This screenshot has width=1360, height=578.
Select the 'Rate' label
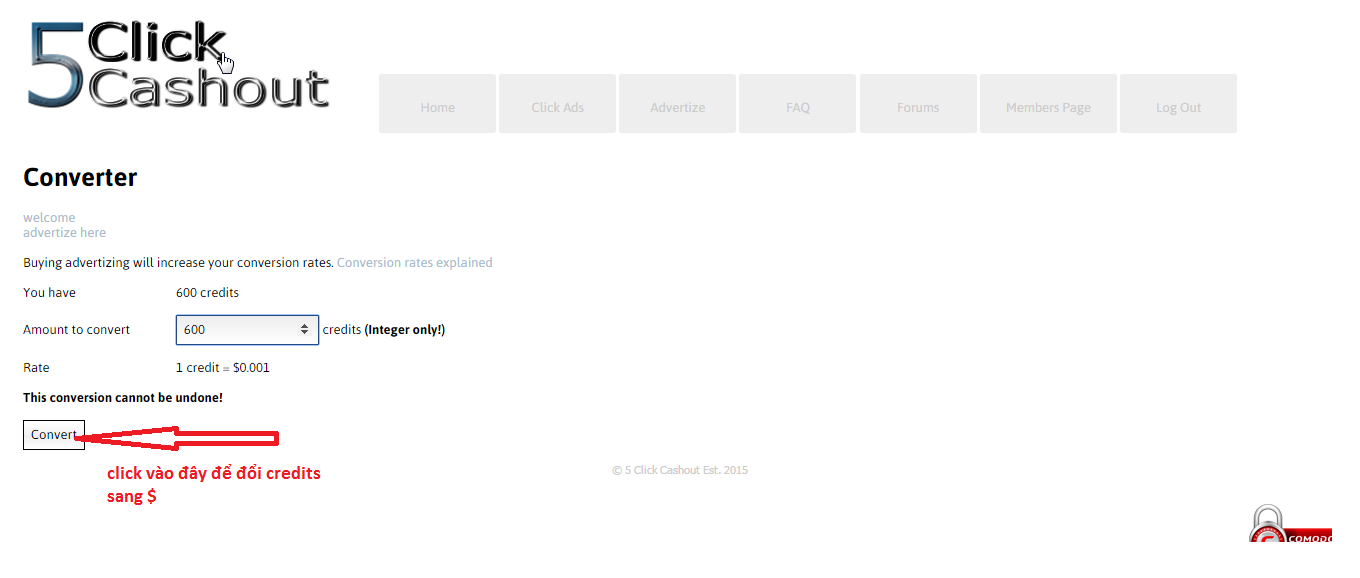click(36, 368)
